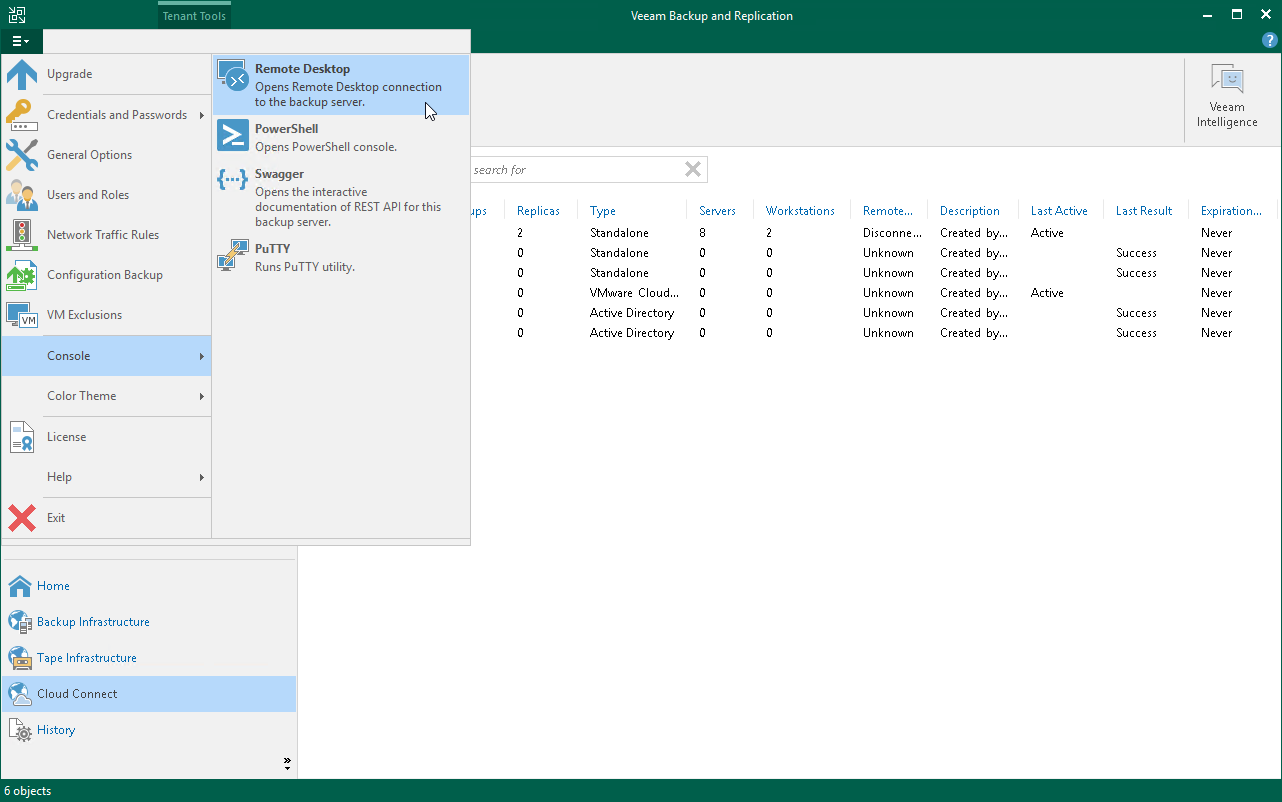
Task: Open Network Traffic Rules icon
Action: 22,235
